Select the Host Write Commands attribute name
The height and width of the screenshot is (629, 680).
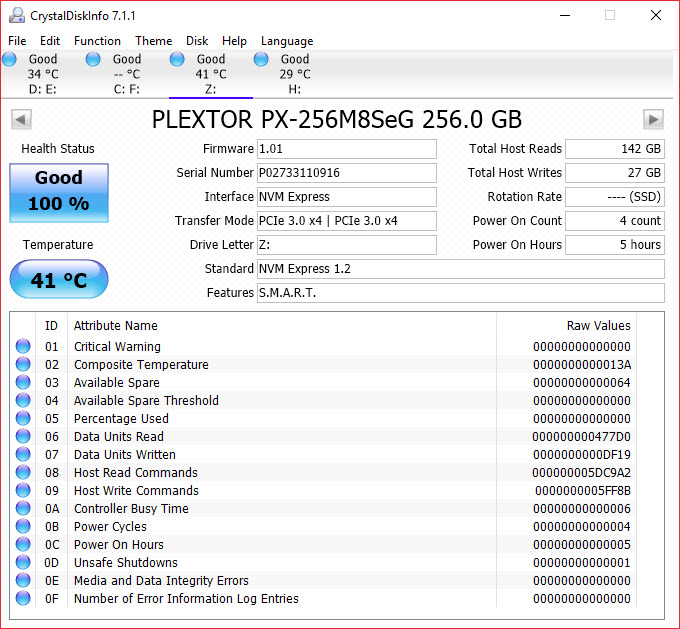(x=136, y=490)
